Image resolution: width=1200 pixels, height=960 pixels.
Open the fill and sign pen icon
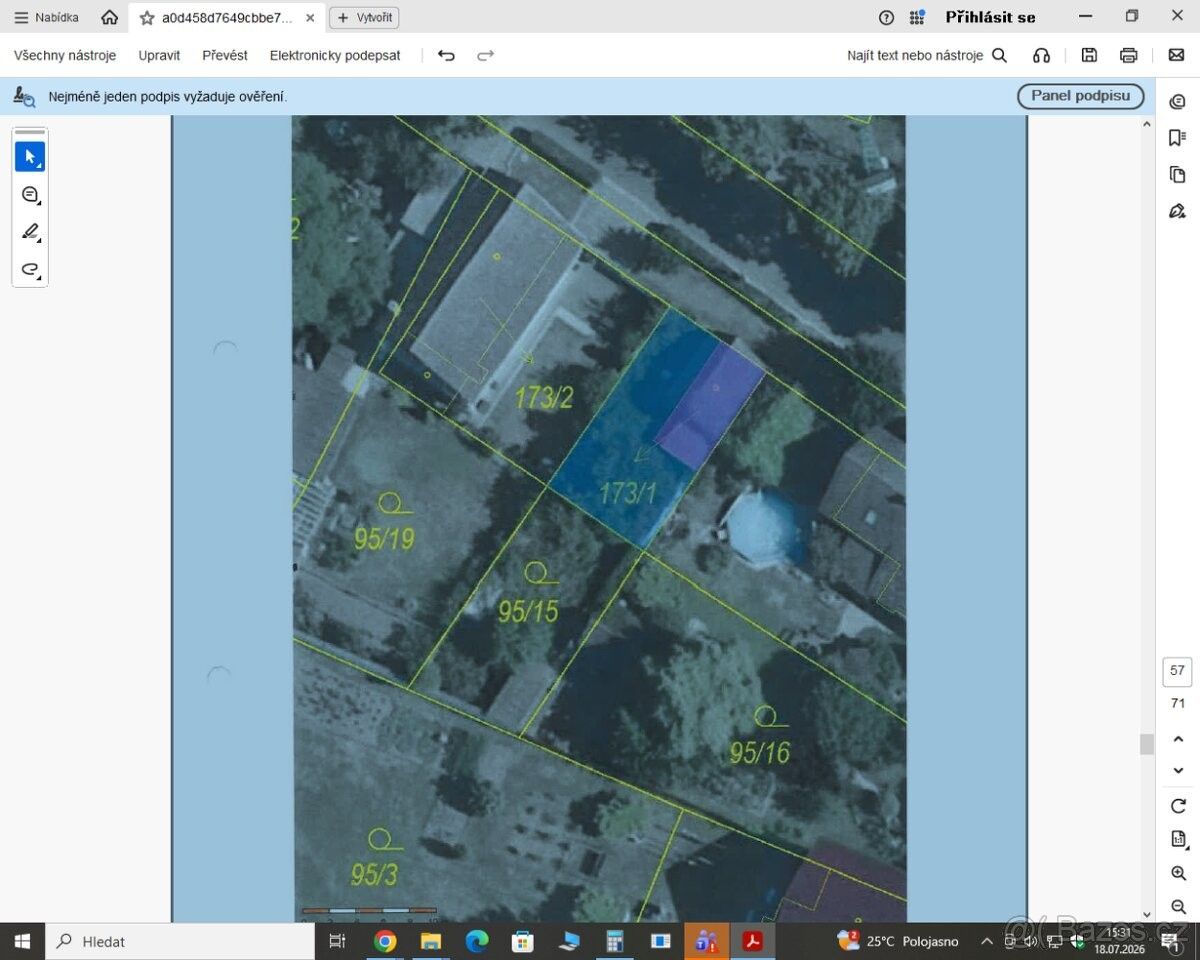tap(1178, 211)
